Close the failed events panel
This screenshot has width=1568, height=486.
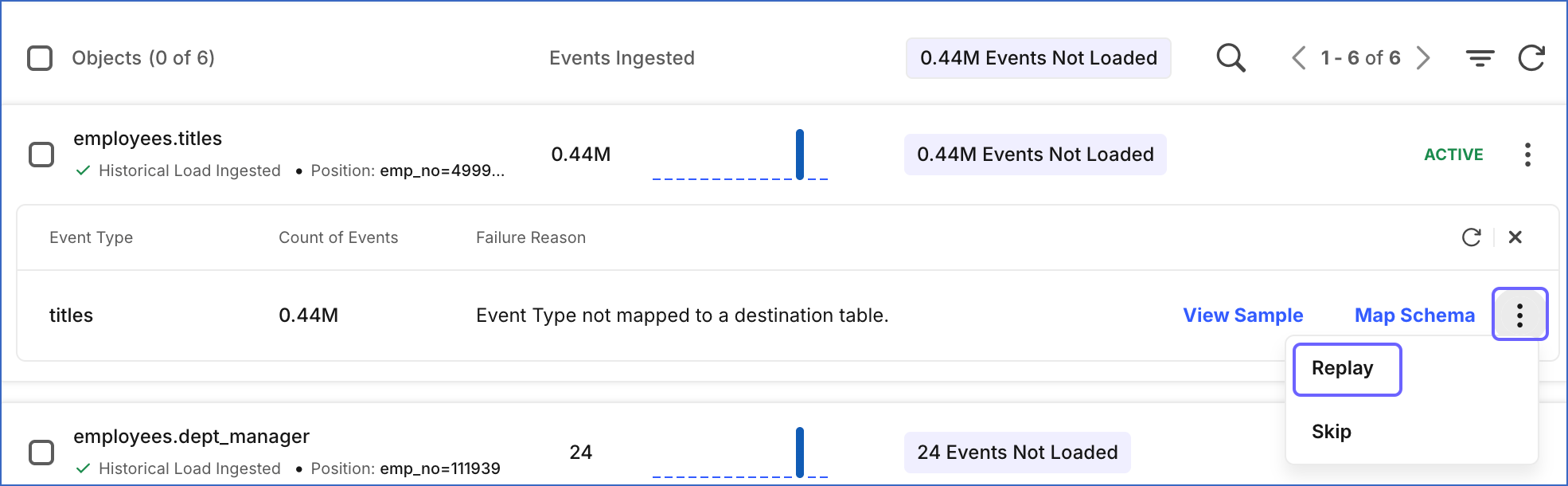pyautogui.click(x=1515, y=237)
